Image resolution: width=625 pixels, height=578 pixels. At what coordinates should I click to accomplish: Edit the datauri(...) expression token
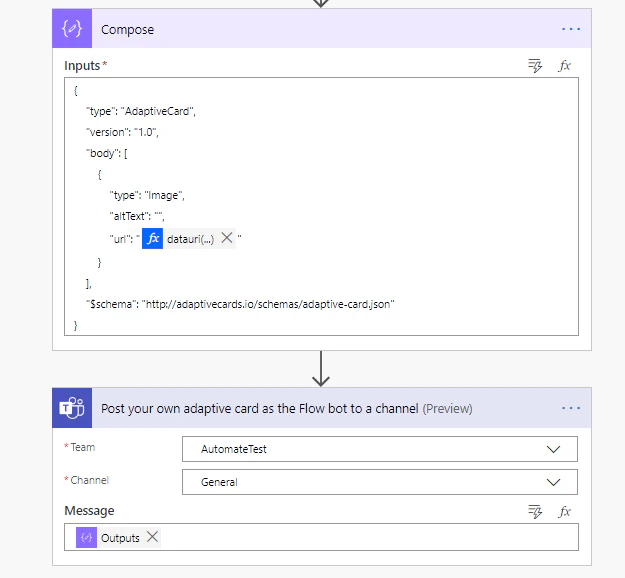pyautogui.click(x=190, y=239)
